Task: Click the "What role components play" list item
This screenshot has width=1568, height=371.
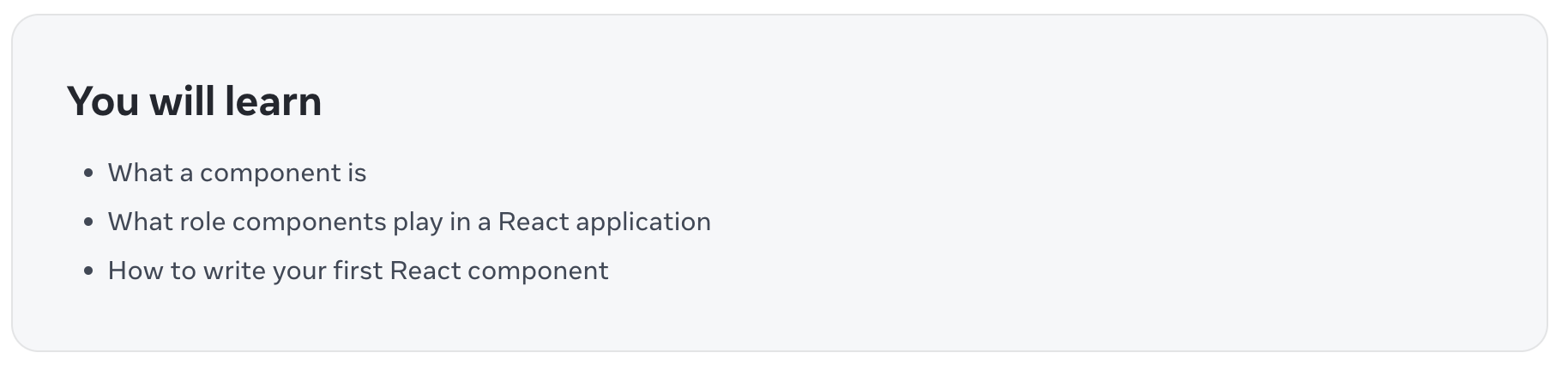Action: click(409, 222)
